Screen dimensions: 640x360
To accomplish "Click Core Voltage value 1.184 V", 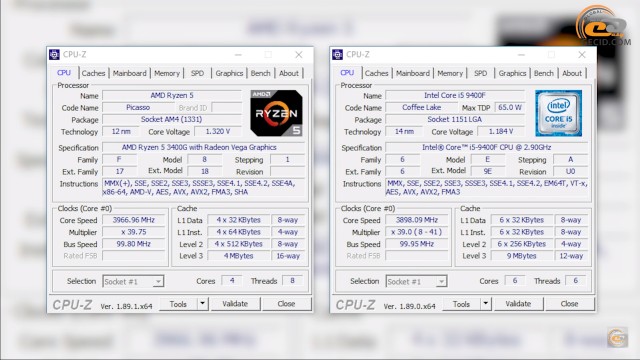I will [501, 131].
